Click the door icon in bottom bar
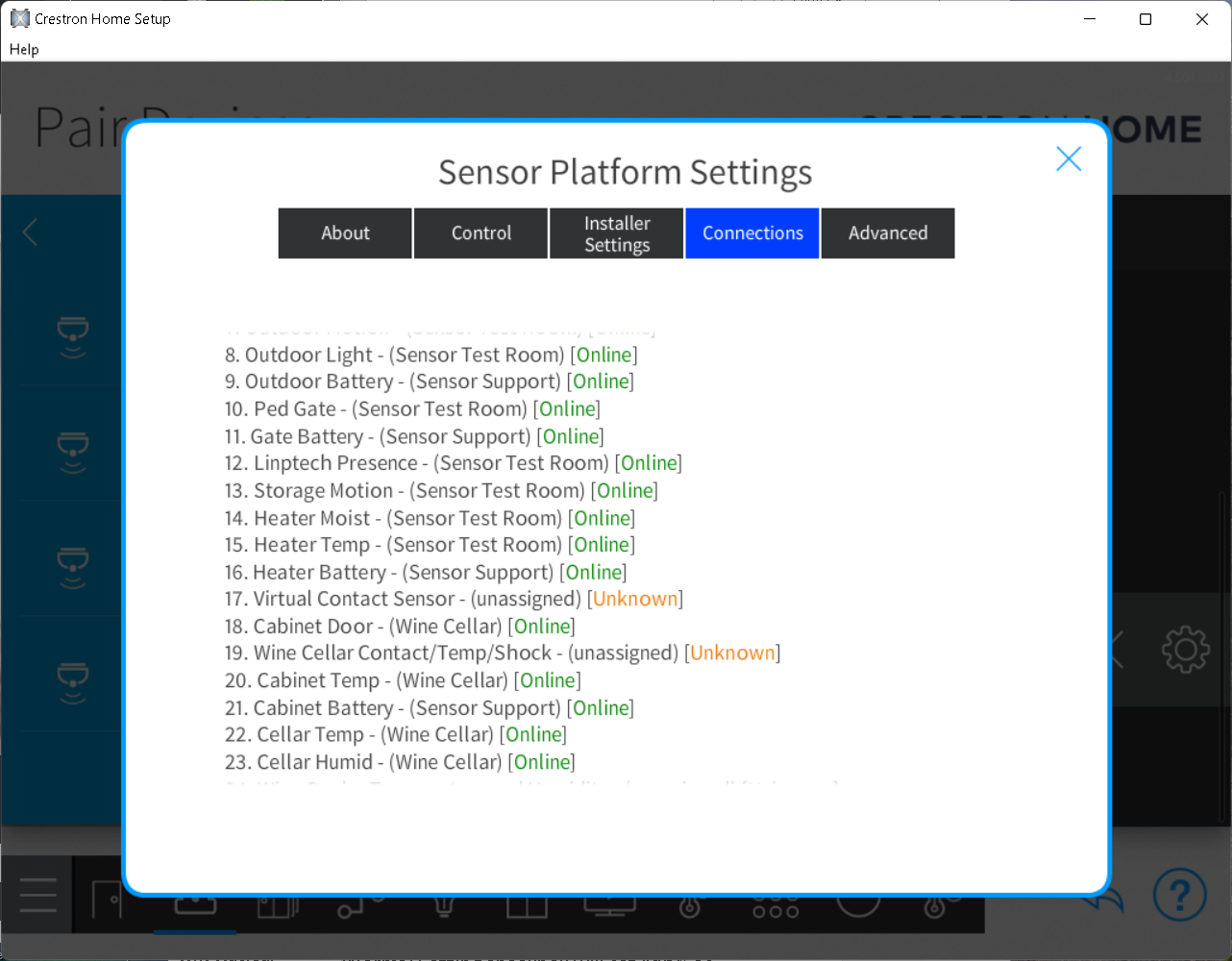1232x961 pixels. click(107, 901)
